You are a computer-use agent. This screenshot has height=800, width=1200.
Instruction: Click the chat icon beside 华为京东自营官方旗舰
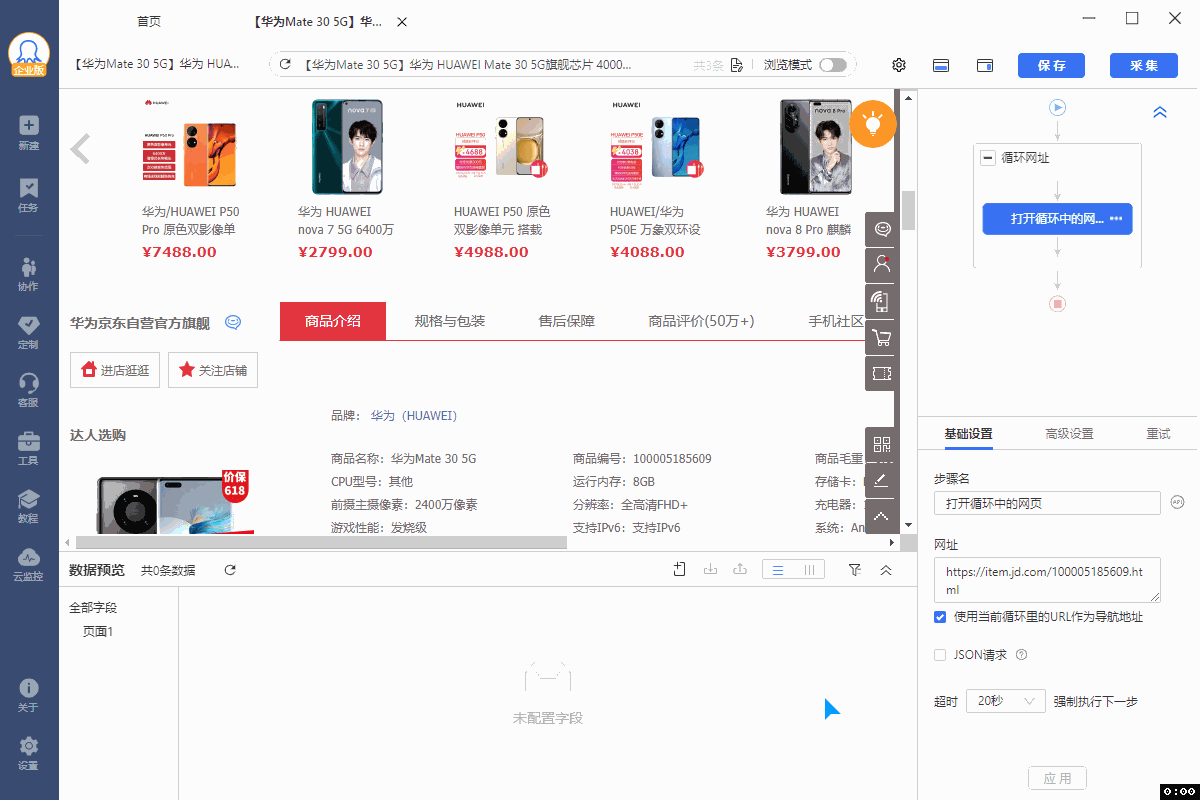click(x=233, y=322)
